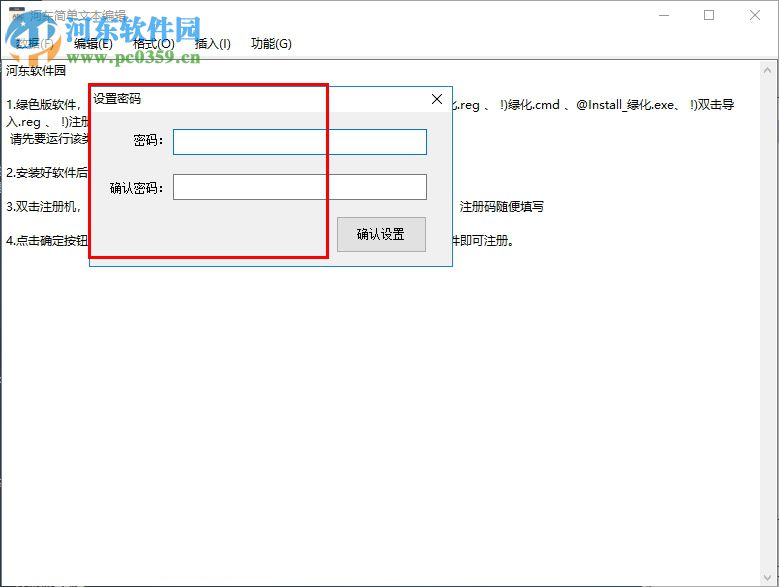The height and width of the screenshot is (587, 779).
Task: Click the scrollbar up arrow
Action: click(767, 71)
